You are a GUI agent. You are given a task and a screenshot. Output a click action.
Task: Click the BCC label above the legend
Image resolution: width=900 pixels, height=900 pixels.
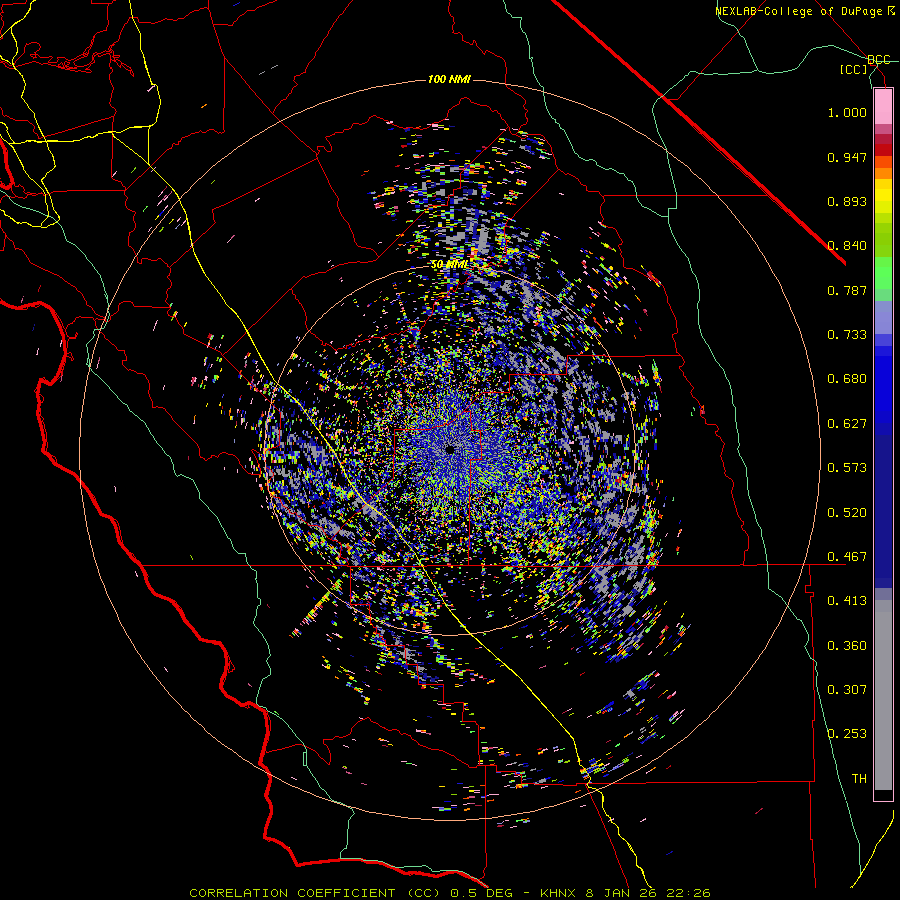878,60
